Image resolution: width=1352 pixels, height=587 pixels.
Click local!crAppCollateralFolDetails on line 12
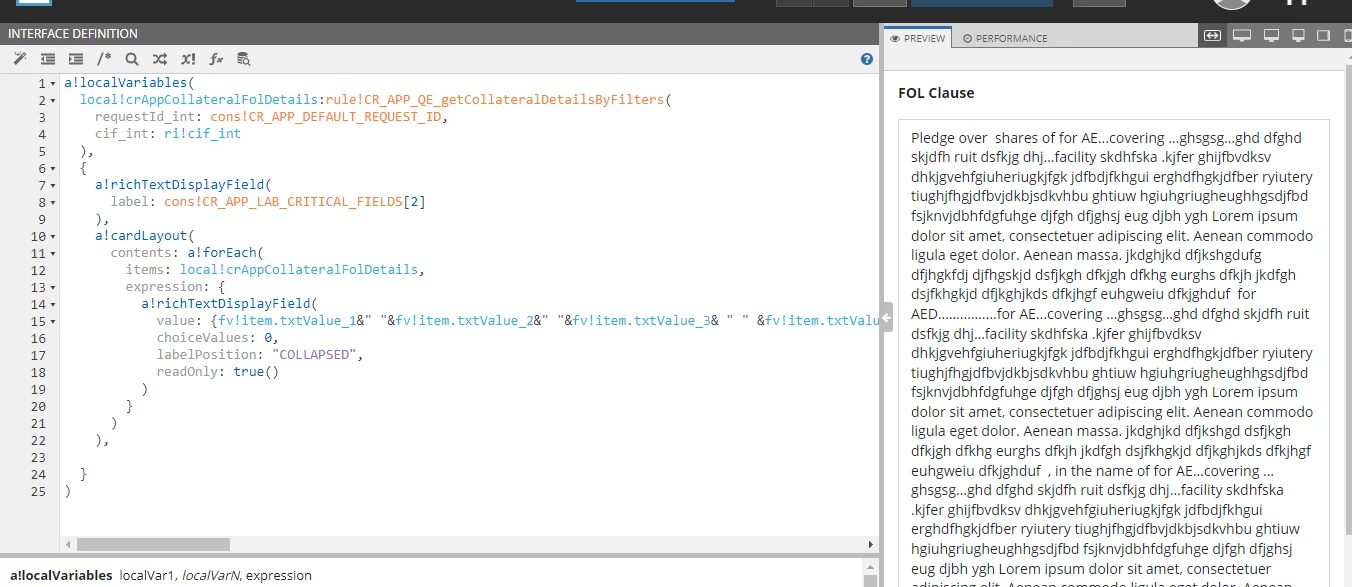[299, 270]
